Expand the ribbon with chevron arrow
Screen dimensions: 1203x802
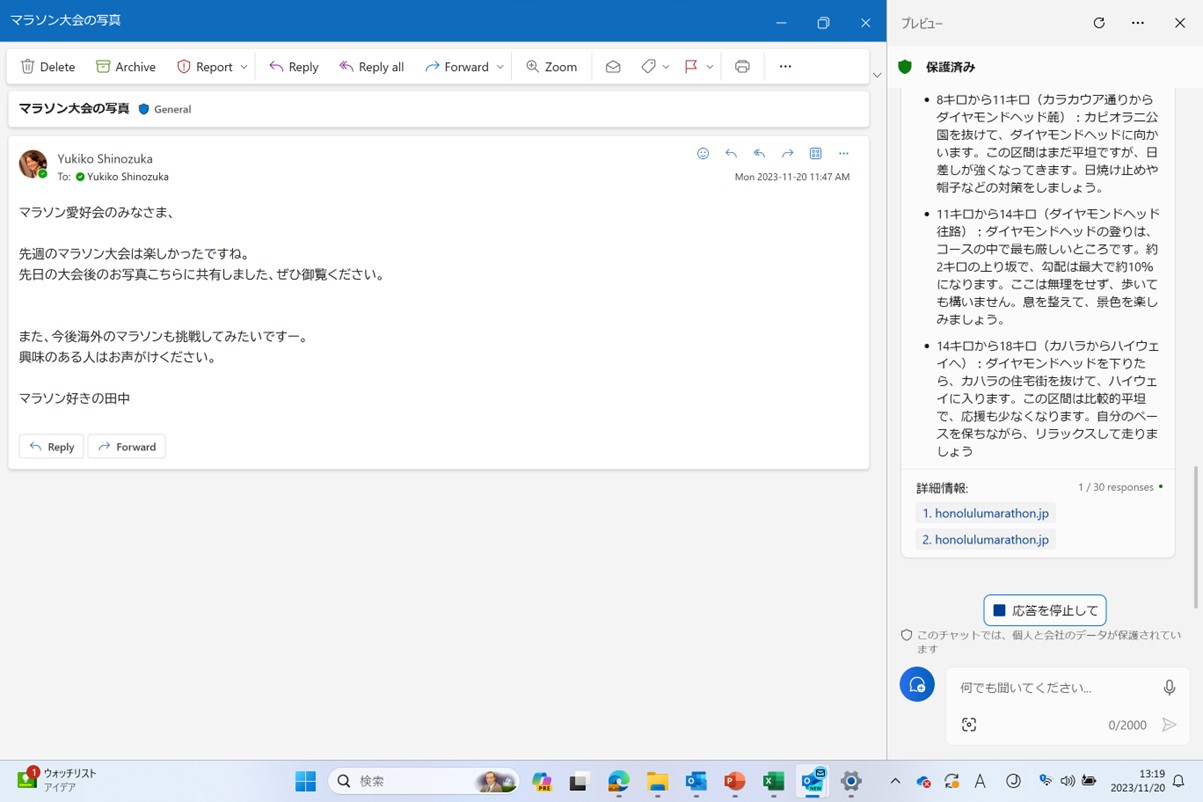[x=877, y=75]
